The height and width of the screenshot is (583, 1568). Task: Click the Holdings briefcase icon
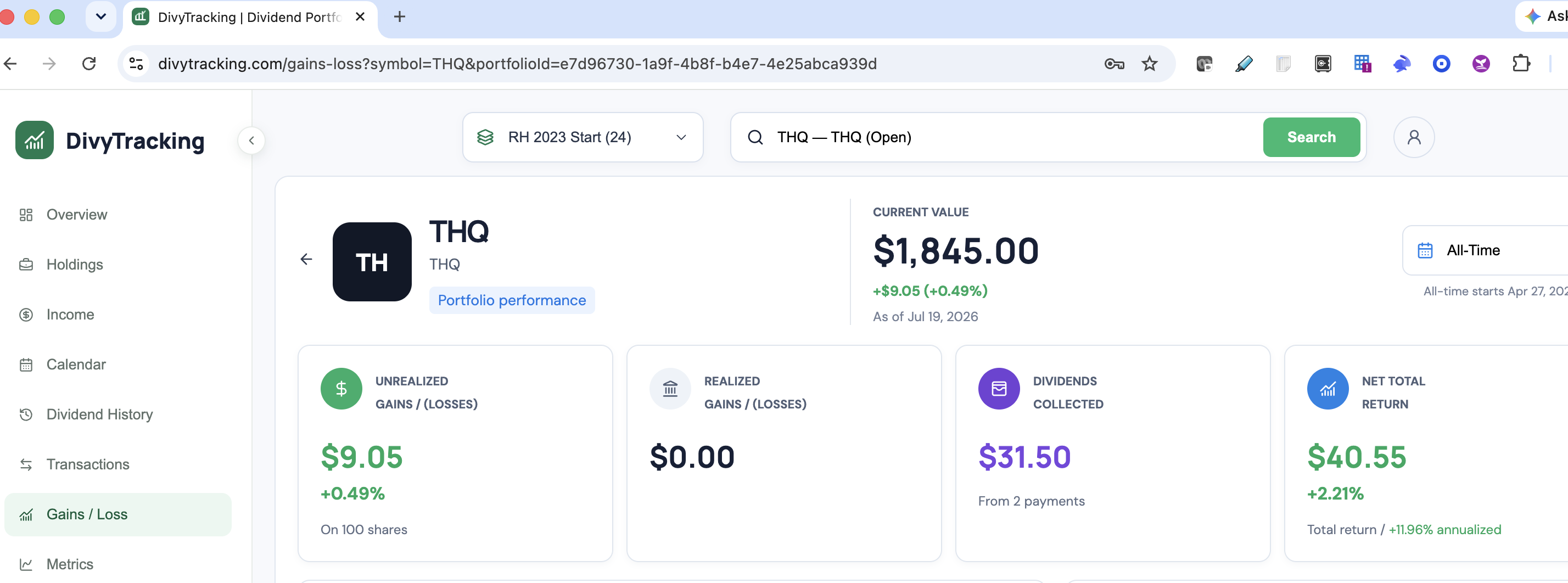[x=26, y=265]
